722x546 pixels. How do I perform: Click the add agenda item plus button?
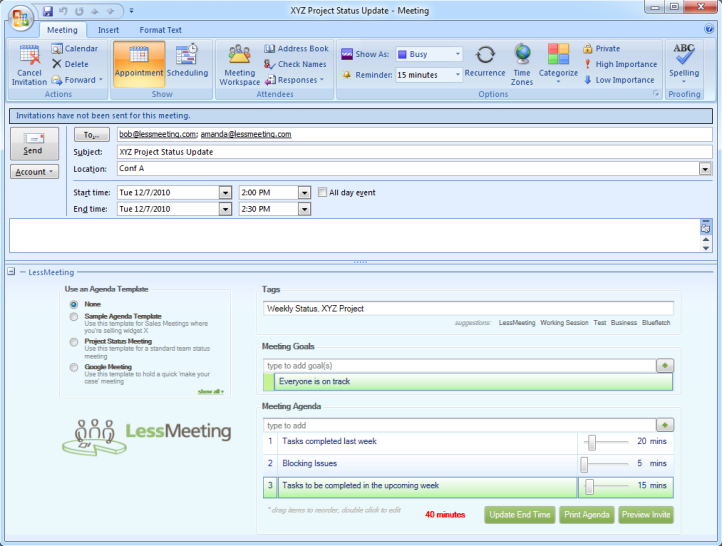(665, 425)
